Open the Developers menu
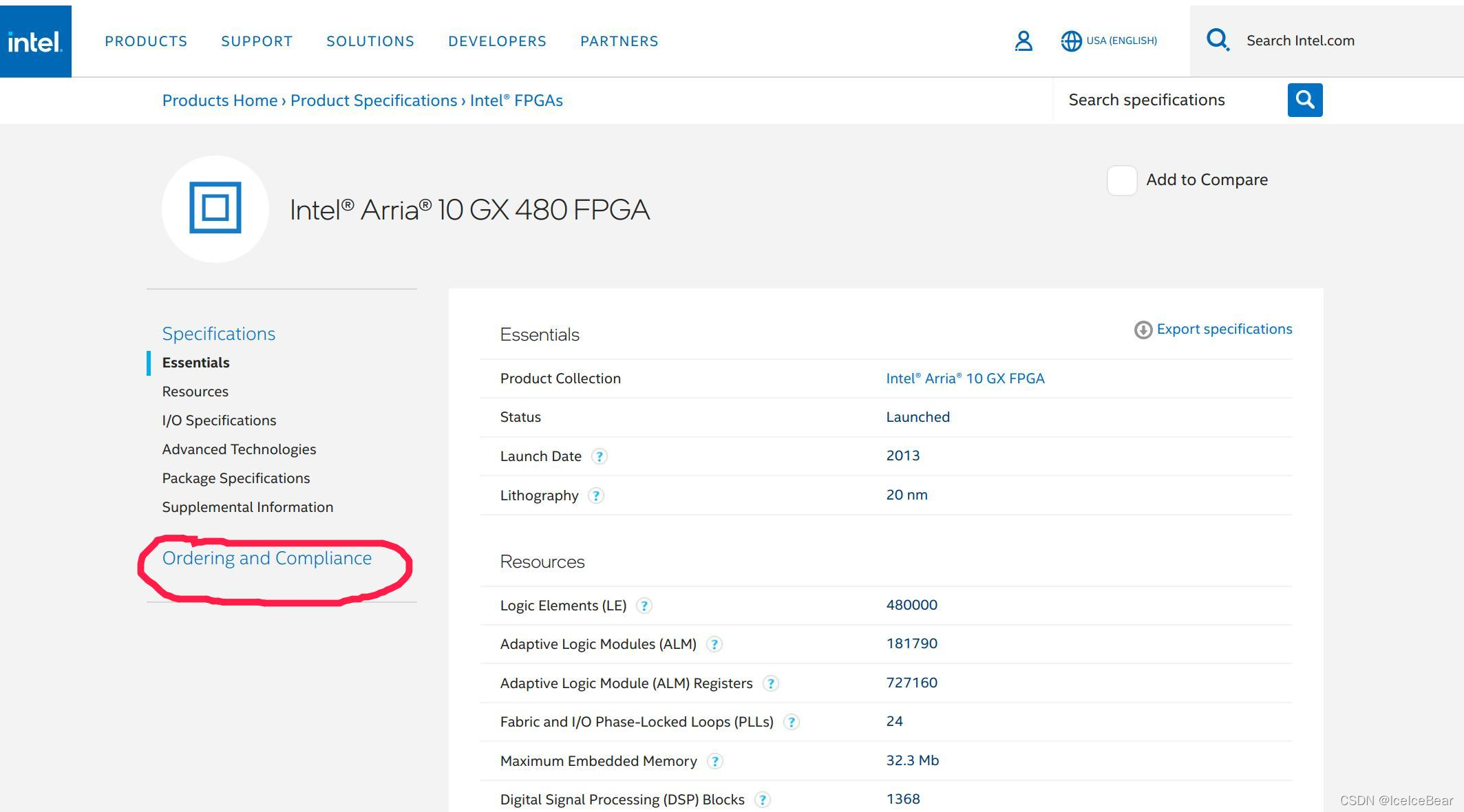The height and width of the screenshot is (812, 1464). 497,41
